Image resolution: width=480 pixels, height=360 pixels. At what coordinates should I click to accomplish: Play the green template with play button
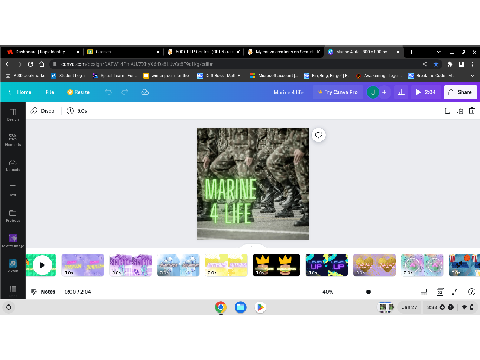42,265
